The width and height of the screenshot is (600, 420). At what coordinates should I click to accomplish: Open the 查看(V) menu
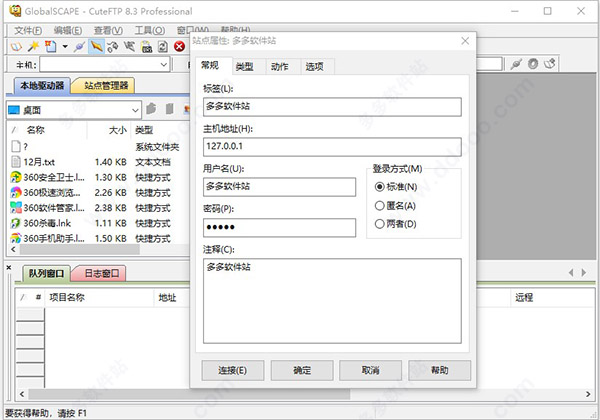pyautogui.click(x=108, y=30)
